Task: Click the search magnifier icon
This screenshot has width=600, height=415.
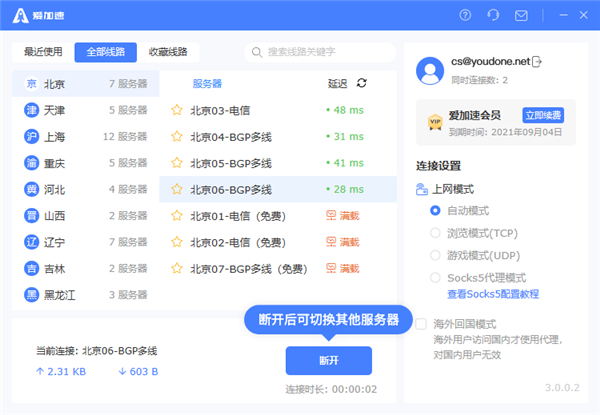Action: [257, 52]
